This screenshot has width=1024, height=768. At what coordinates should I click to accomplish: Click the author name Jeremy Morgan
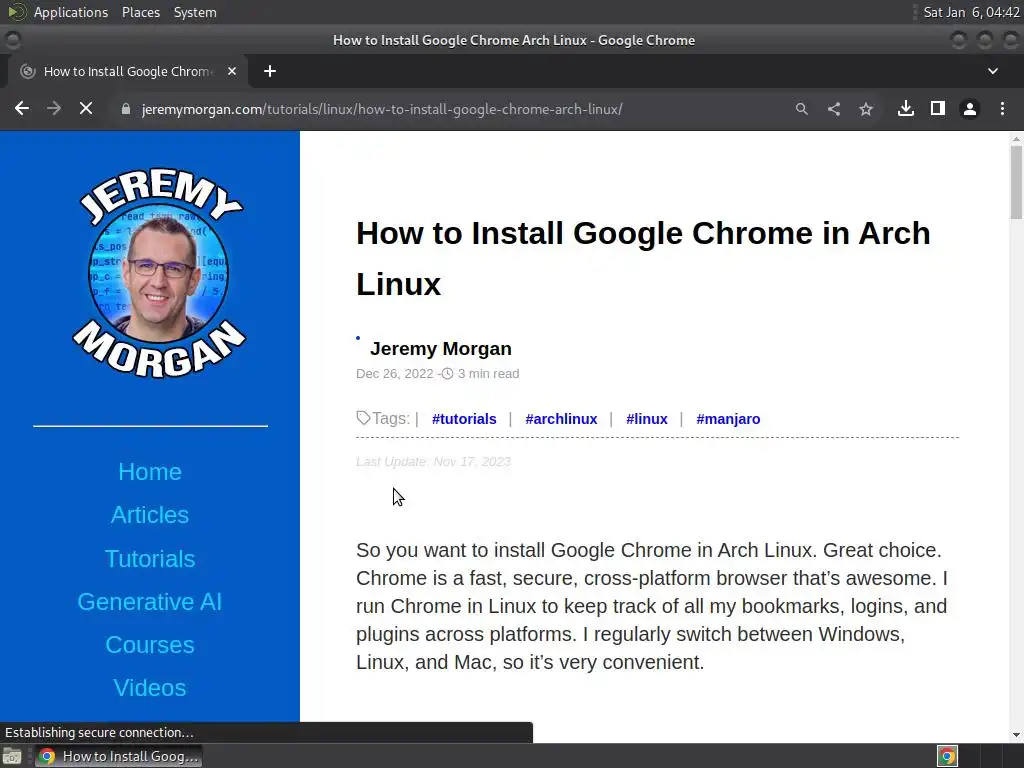tap(441, 349)
